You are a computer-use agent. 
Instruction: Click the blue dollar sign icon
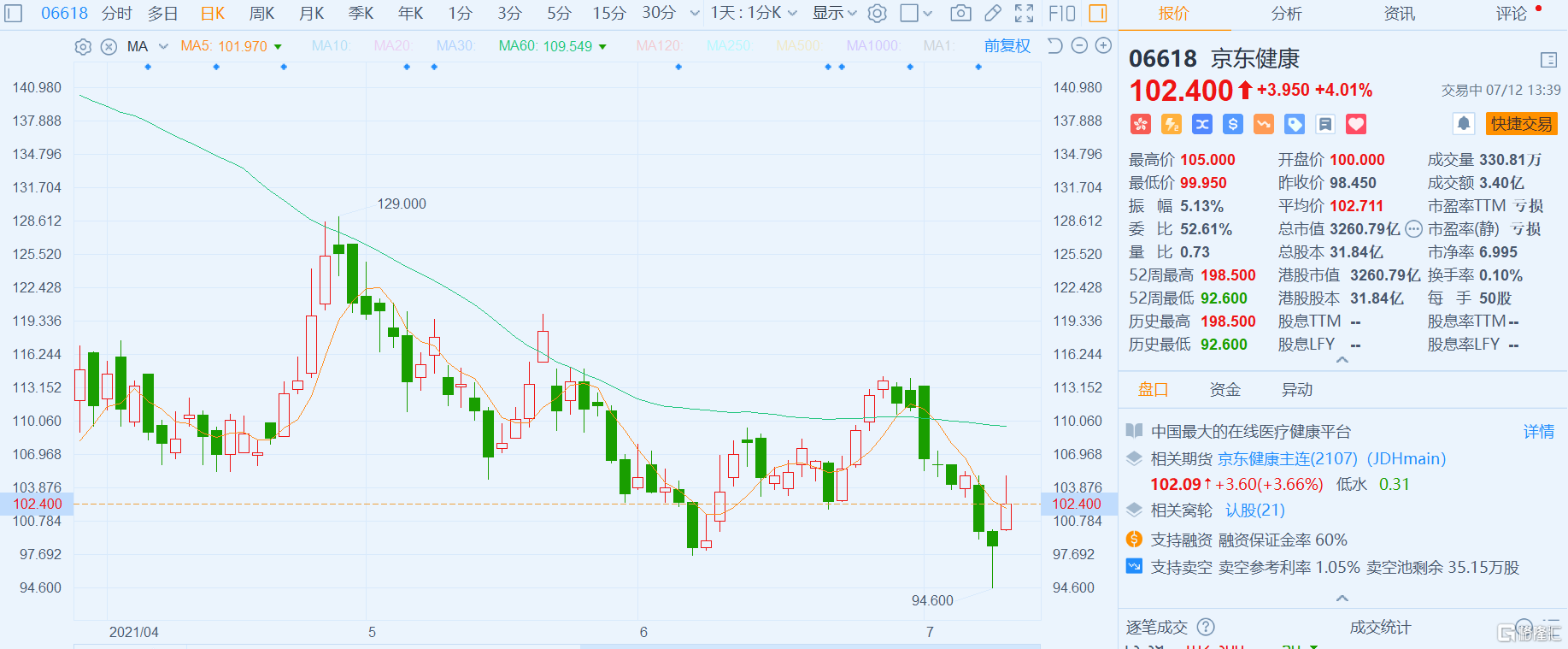coord(1233,124)
